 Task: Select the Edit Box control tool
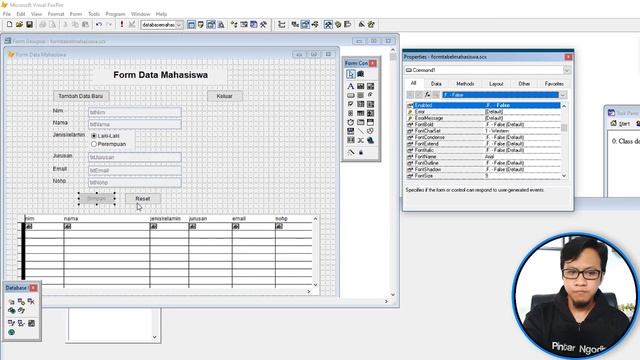tap(370, 86)
